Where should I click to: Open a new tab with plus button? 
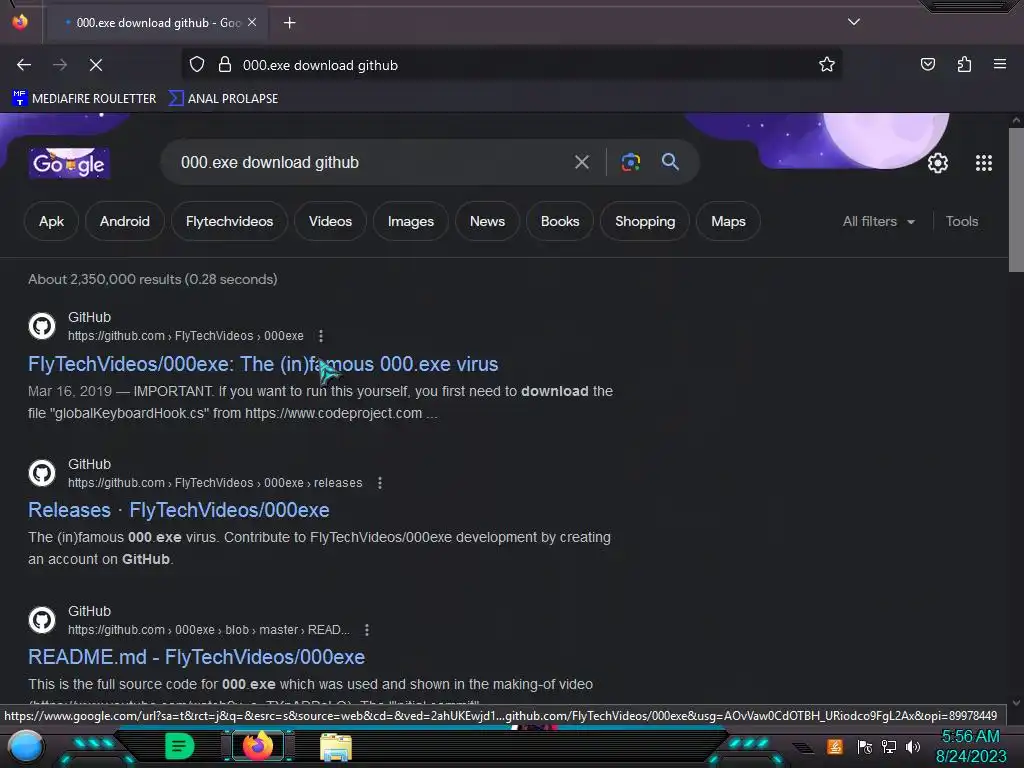289,23
